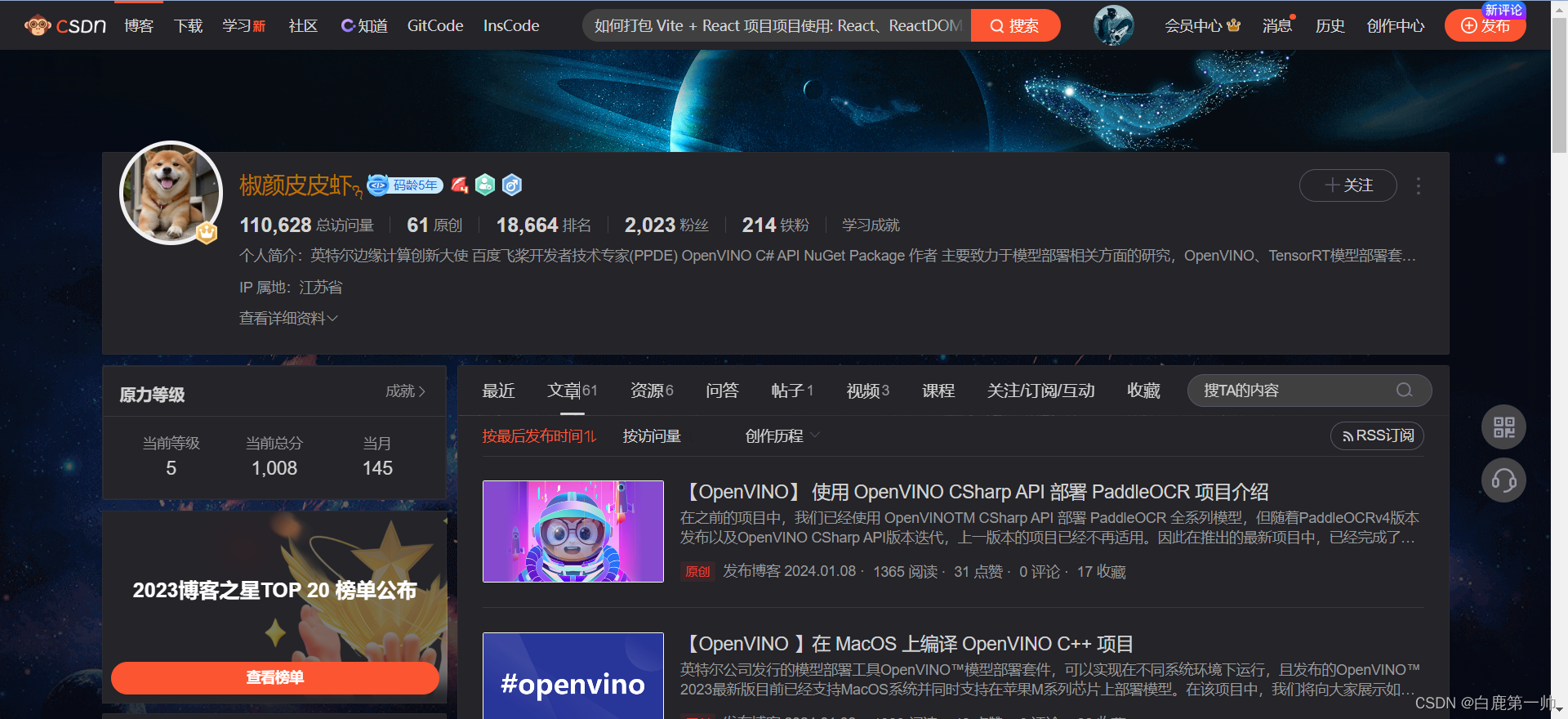
Task: Click the Shiba Inu profile avatar
Action: pos(171,193)
